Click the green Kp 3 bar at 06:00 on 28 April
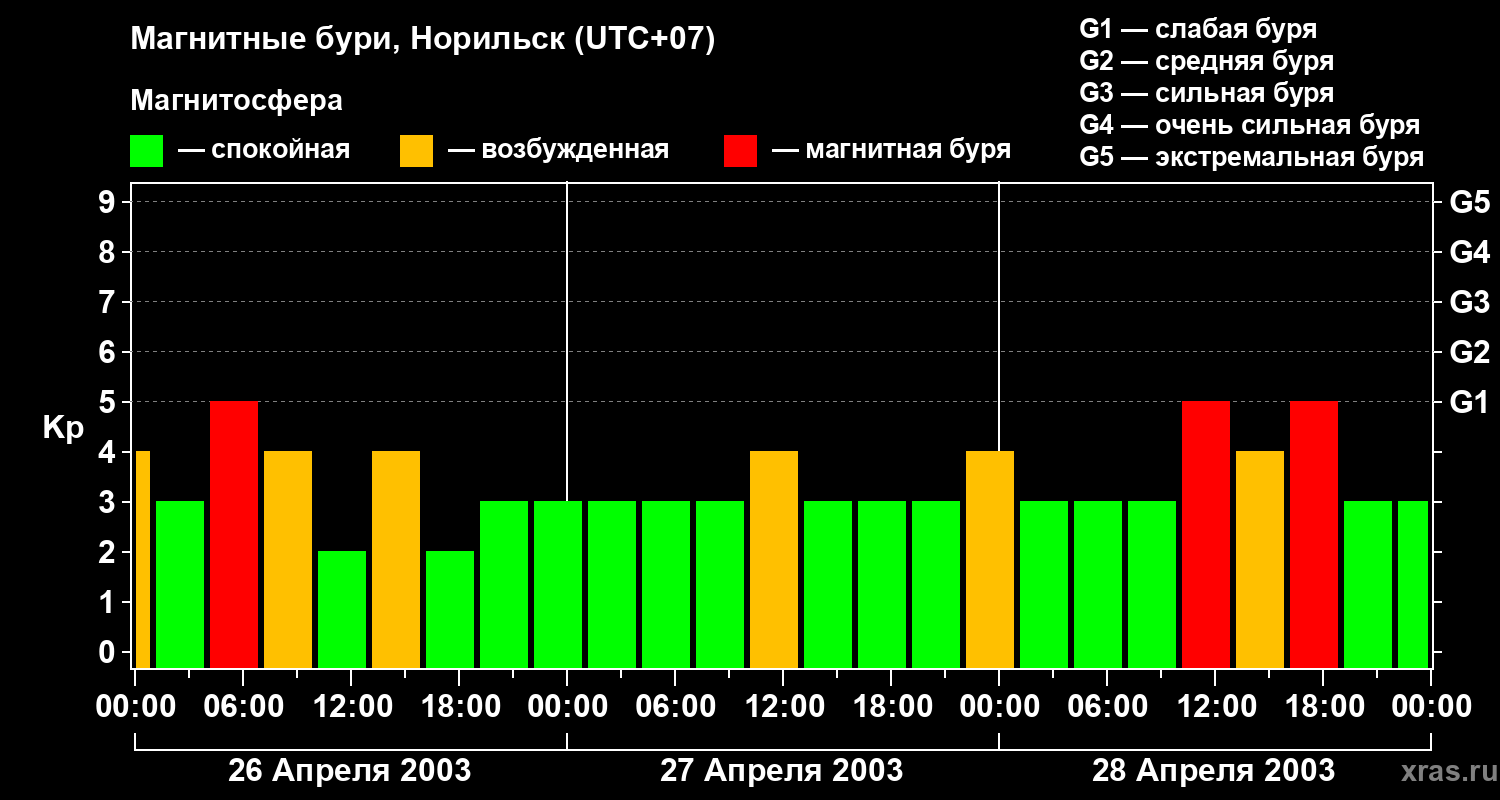 1098,585
